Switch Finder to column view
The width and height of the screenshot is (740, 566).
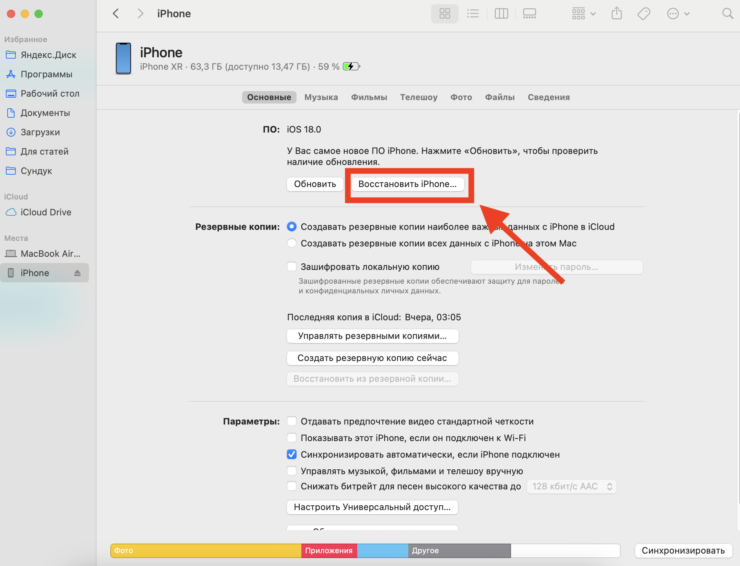pos(501,14)
